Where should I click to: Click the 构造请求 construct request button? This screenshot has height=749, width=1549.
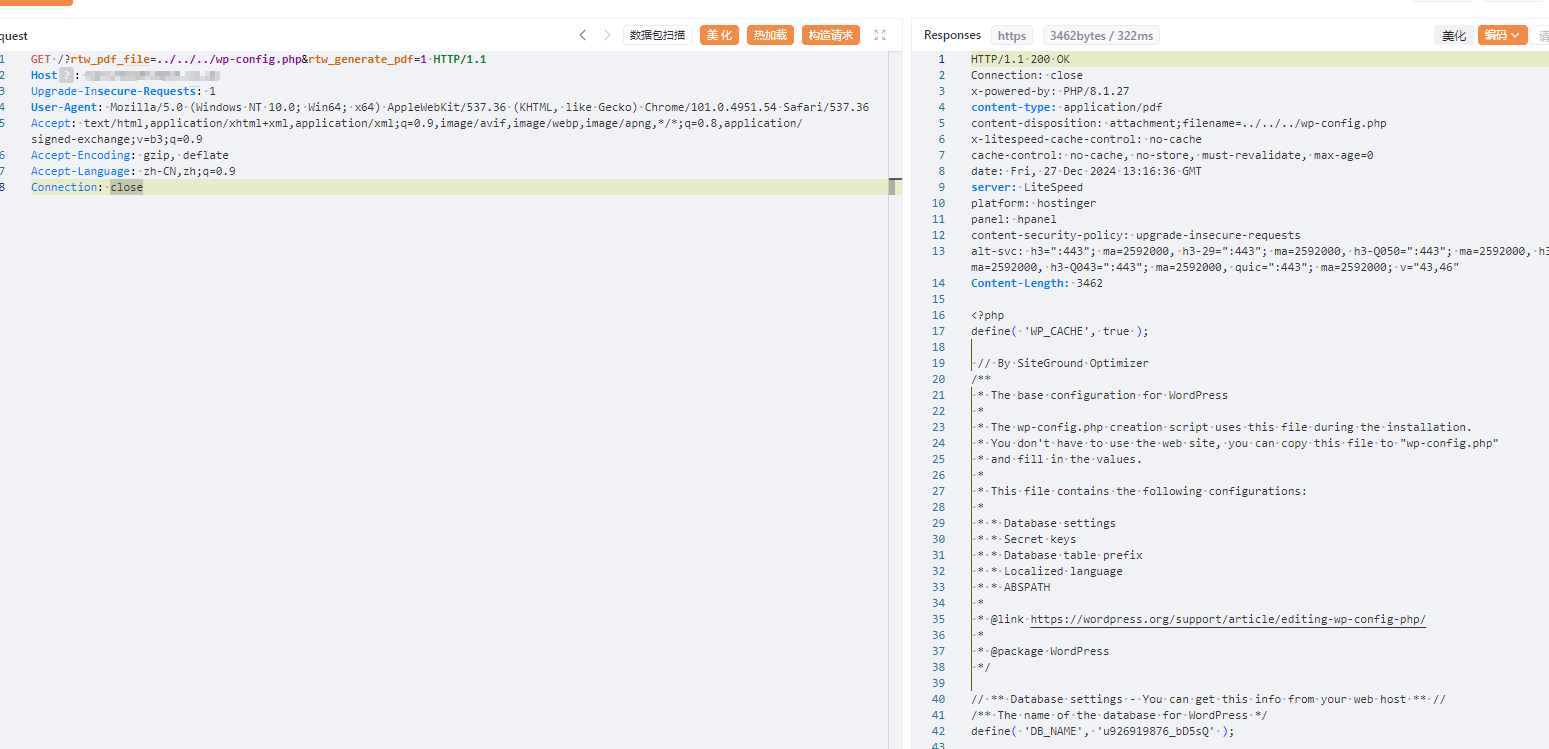pos(831,35)
